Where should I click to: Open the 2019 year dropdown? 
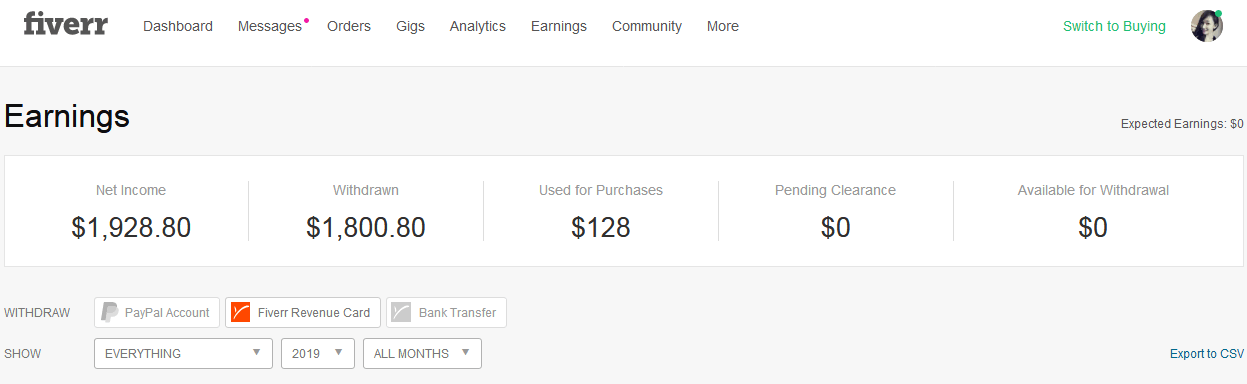click(318, 353)
